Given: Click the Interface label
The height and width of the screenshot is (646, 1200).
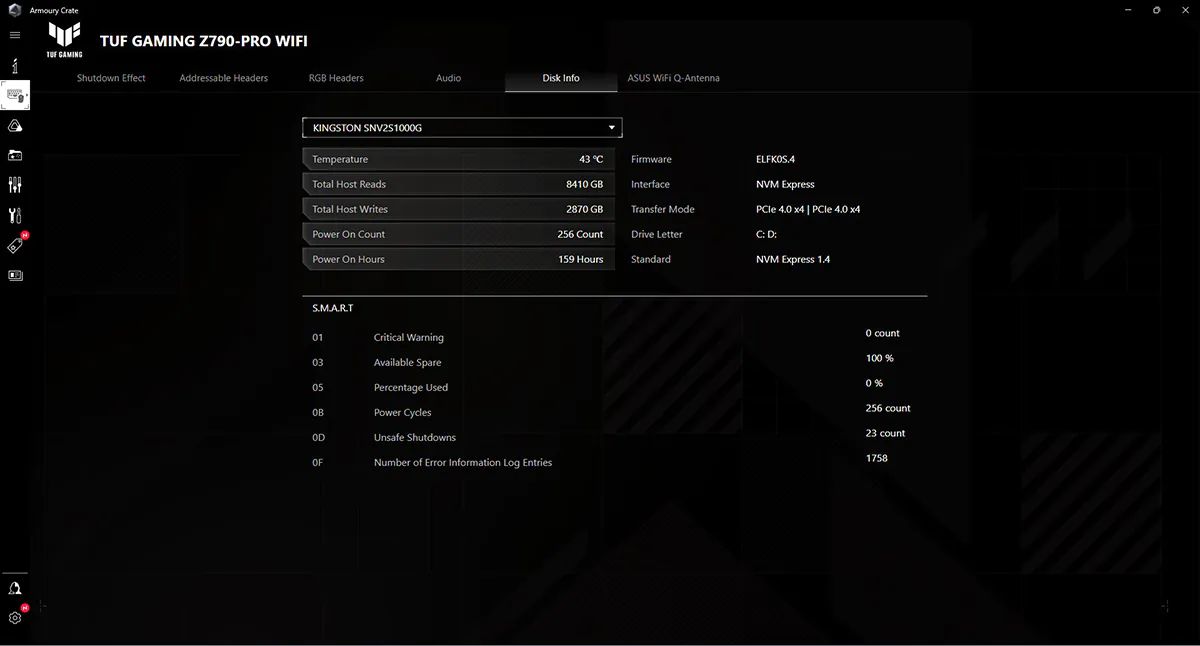Looking at the screenshot, I should (x=650, y=184).
